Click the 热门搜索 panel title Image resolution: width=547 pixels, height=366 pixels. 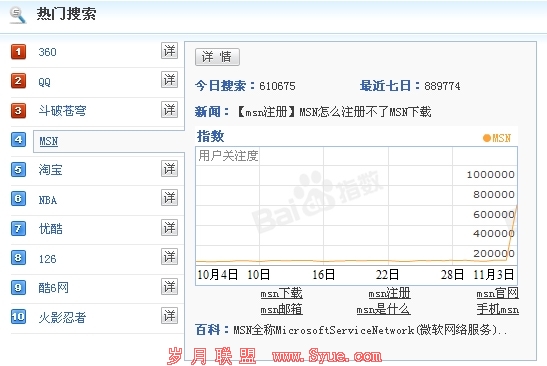66,14
